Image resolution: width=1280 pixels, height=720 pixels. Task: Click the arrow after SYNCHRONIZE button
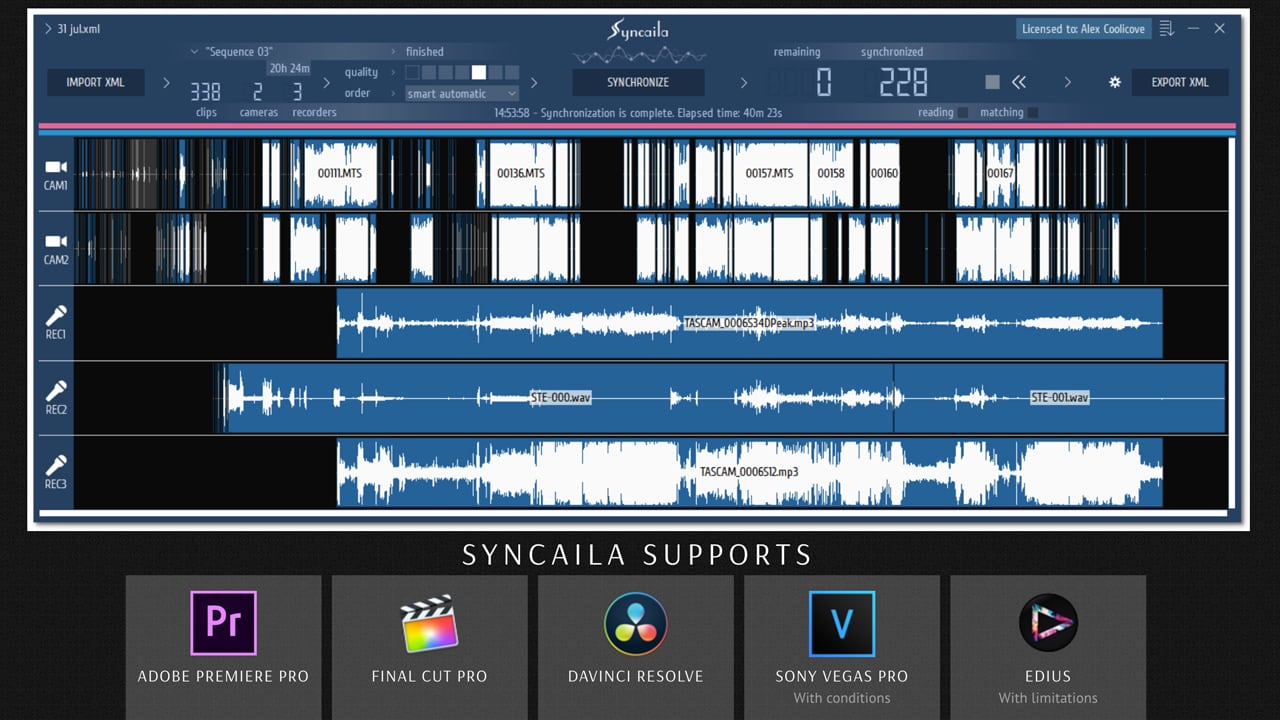point(743,82)
